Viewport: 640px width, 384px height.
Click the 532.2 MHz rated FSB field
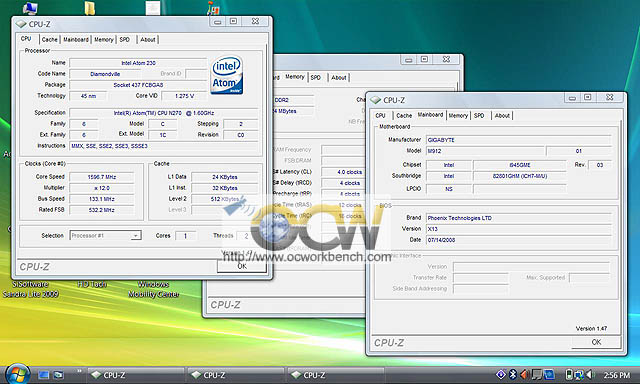102,210
